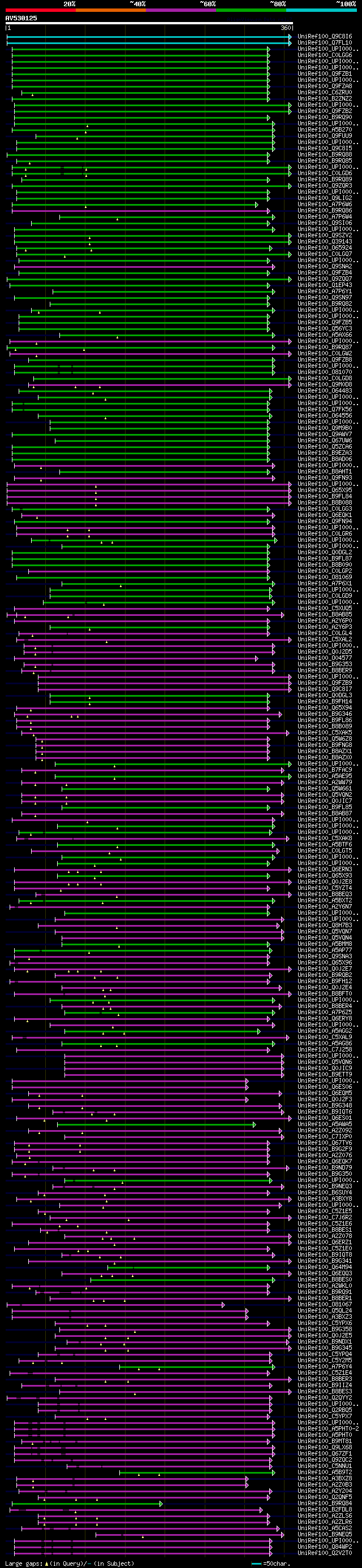The height and width of the screenshot is (1568, 362).
Task: Open hit UniRef100_C0LGG6
Action: 325,55
